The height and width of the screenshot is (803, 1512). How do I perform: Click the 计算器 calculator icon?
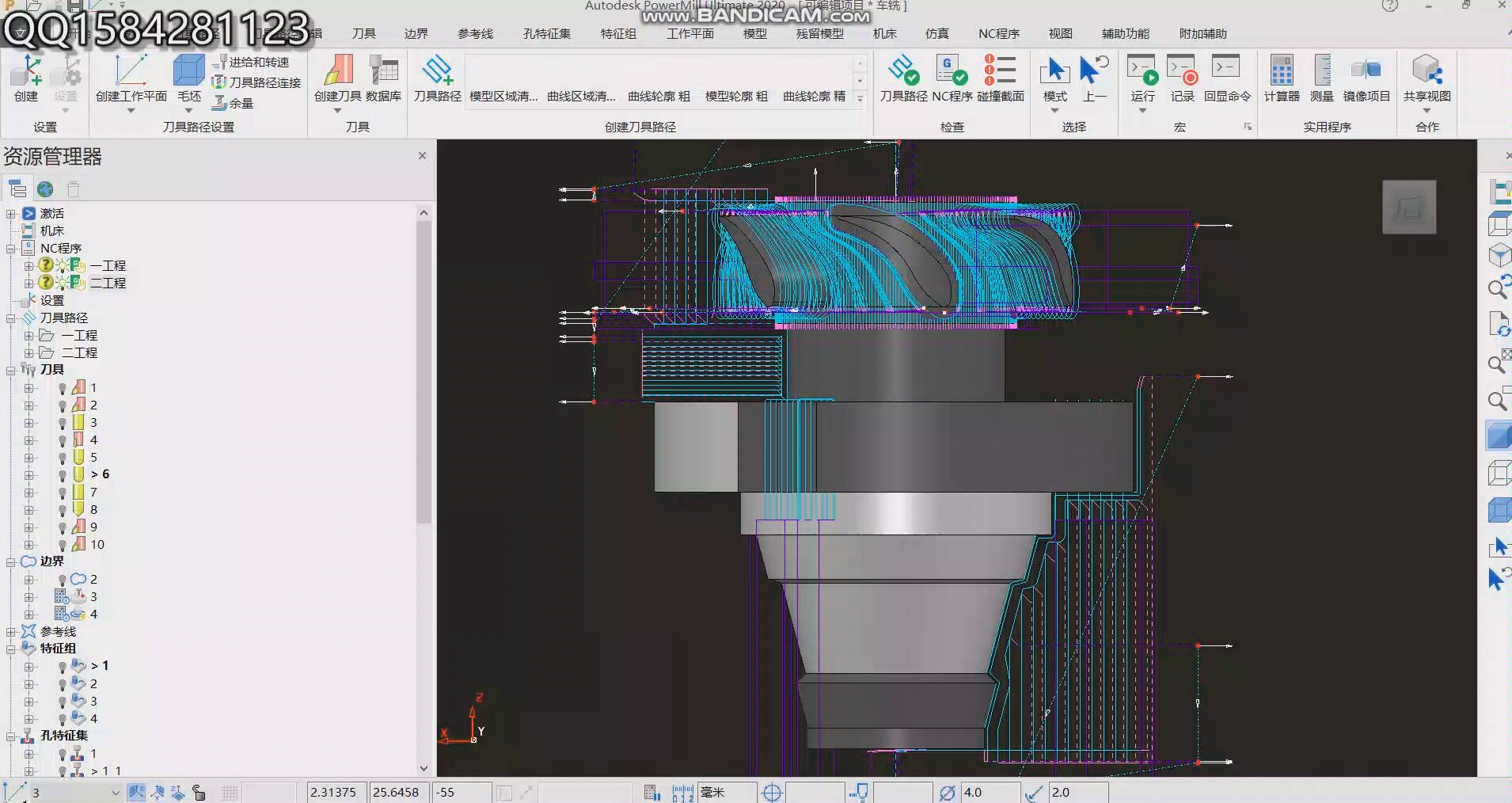pos(1281,78)
